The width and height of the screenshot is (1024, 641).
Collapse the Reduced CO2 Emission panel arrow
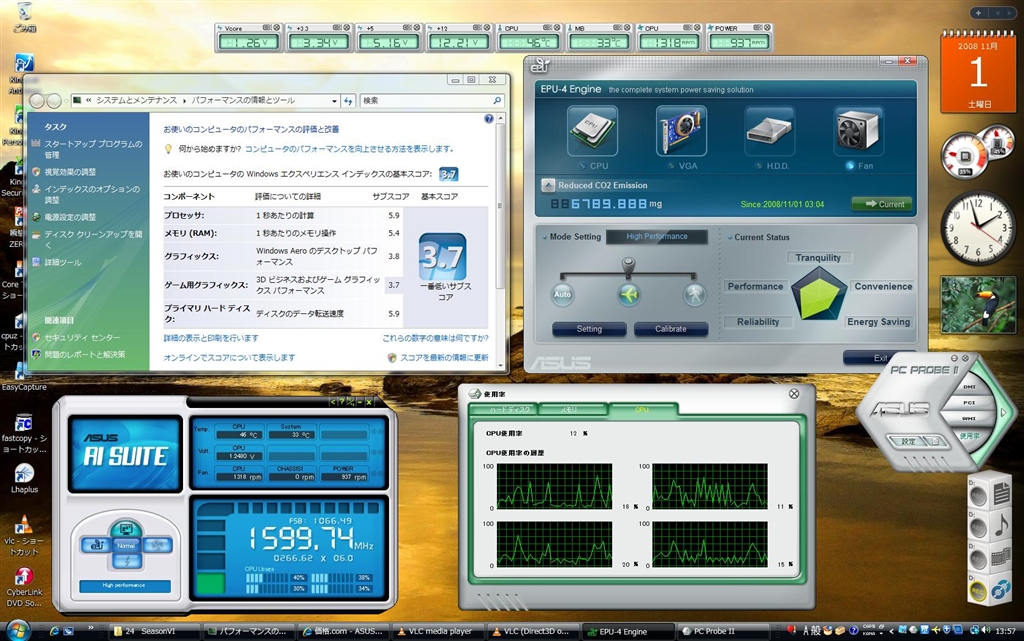click(548, 185)
